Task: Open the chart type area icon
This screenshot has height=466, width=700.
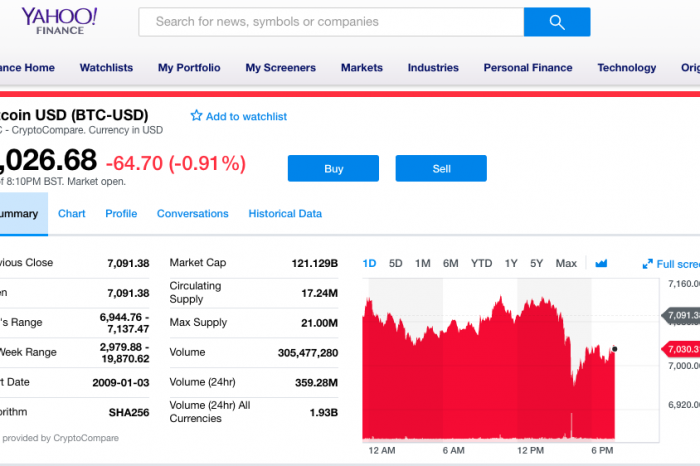Action: pyautogui.click(x=601, y=263)
